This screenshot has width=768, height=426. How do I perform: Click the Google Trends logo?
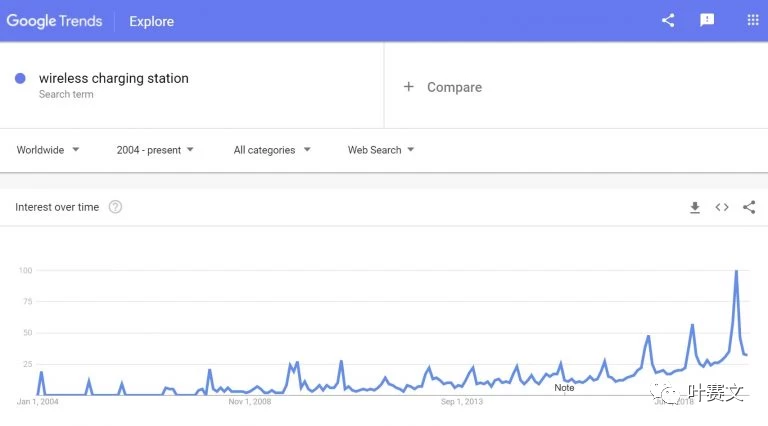click(54, 21)
